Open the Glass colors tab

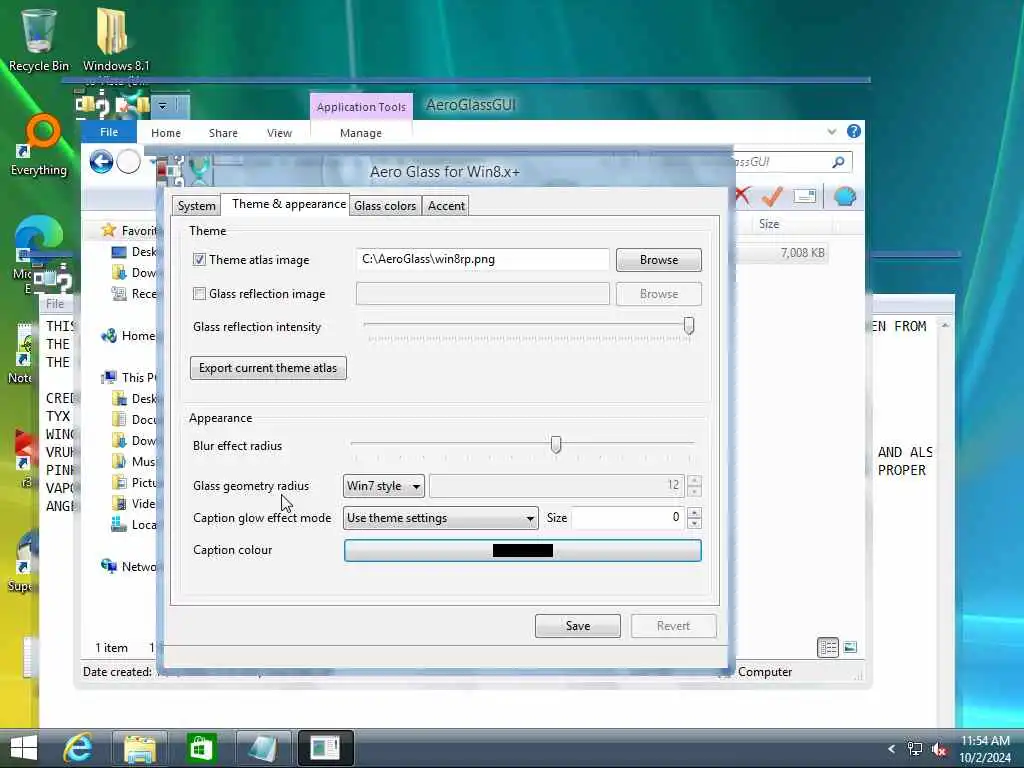click(385, 206)
